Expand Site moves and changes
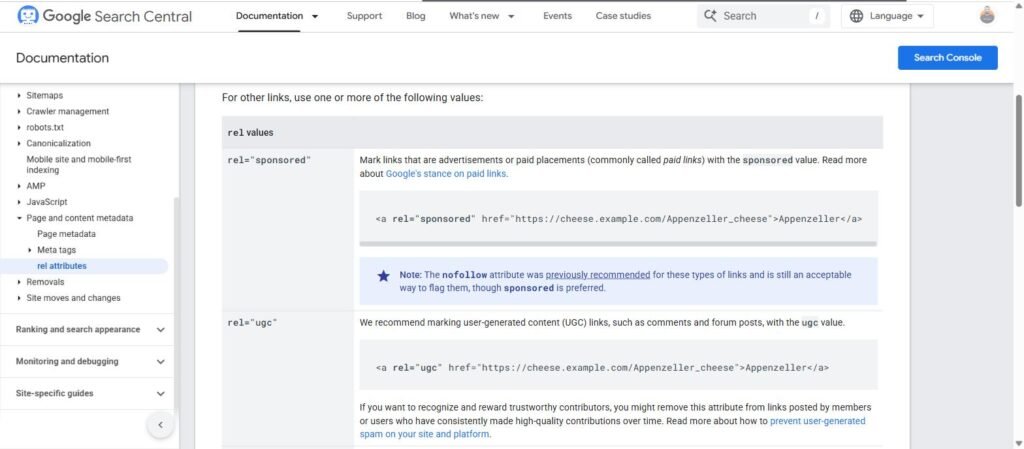This screenshot has height=449, width=1024. (x=20, y=298)
